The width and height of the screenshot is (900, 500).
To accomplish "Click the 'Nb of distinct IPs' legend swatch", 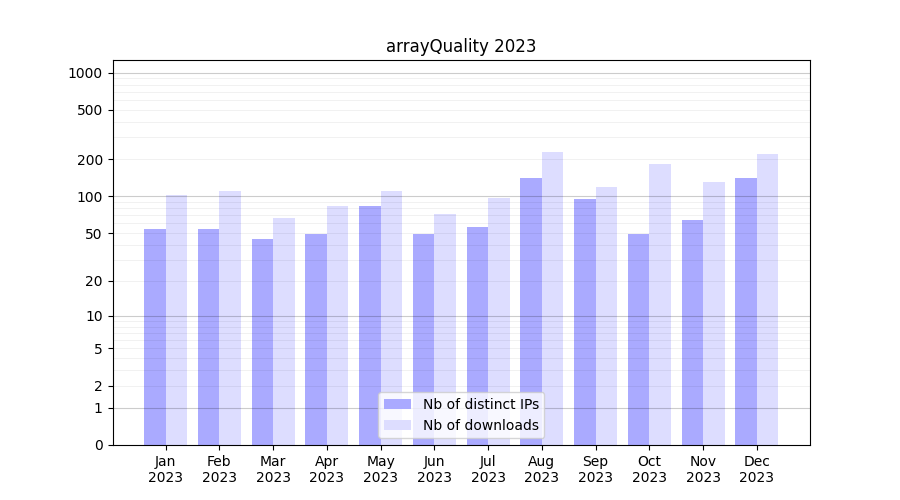I will [x=398, y=404].
